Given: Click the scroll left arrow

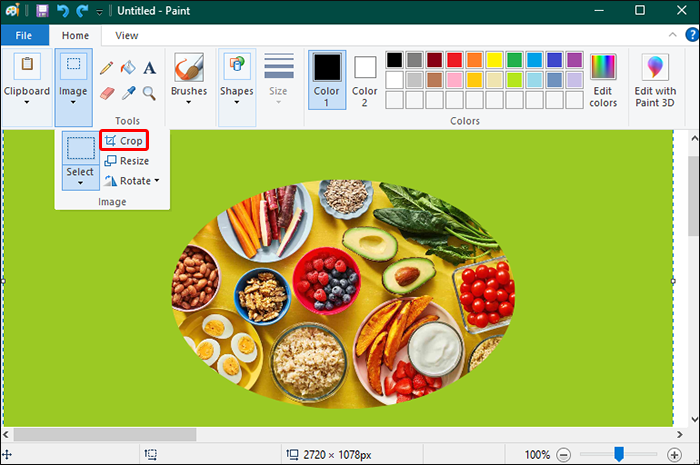Looking at the screenshot, I should click(x=6, y=434).
